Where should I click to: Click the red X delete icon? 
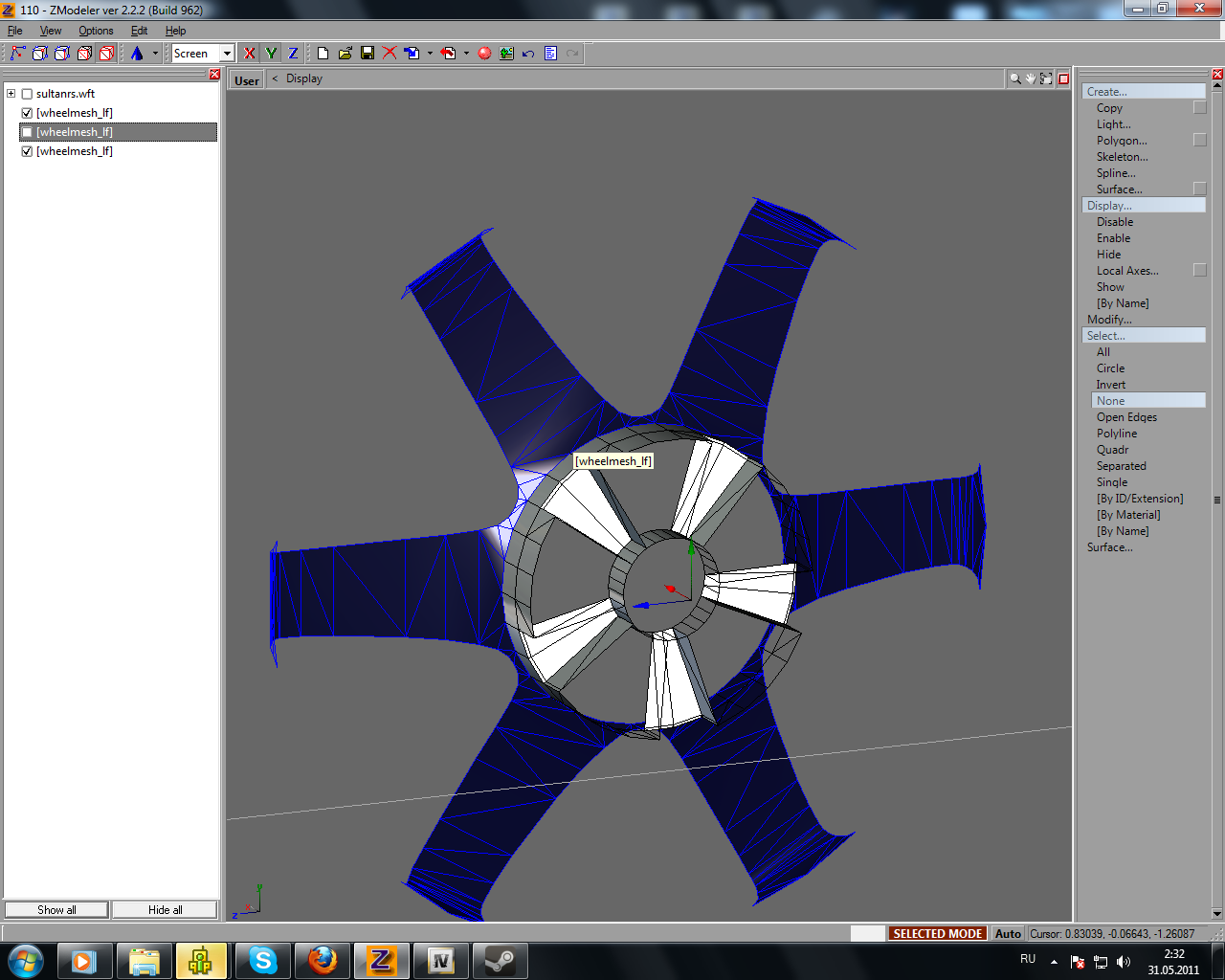pyautogui.click(x=390, y=54)
